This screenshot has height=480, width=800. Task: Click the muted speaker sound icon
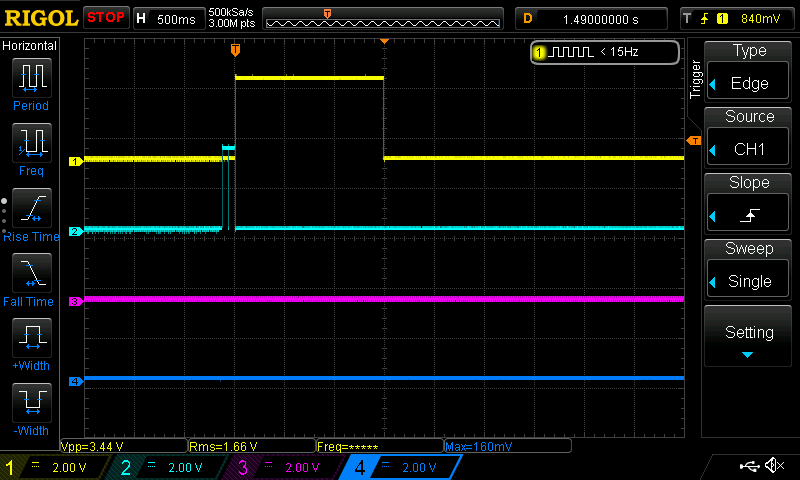pos(774,466)
